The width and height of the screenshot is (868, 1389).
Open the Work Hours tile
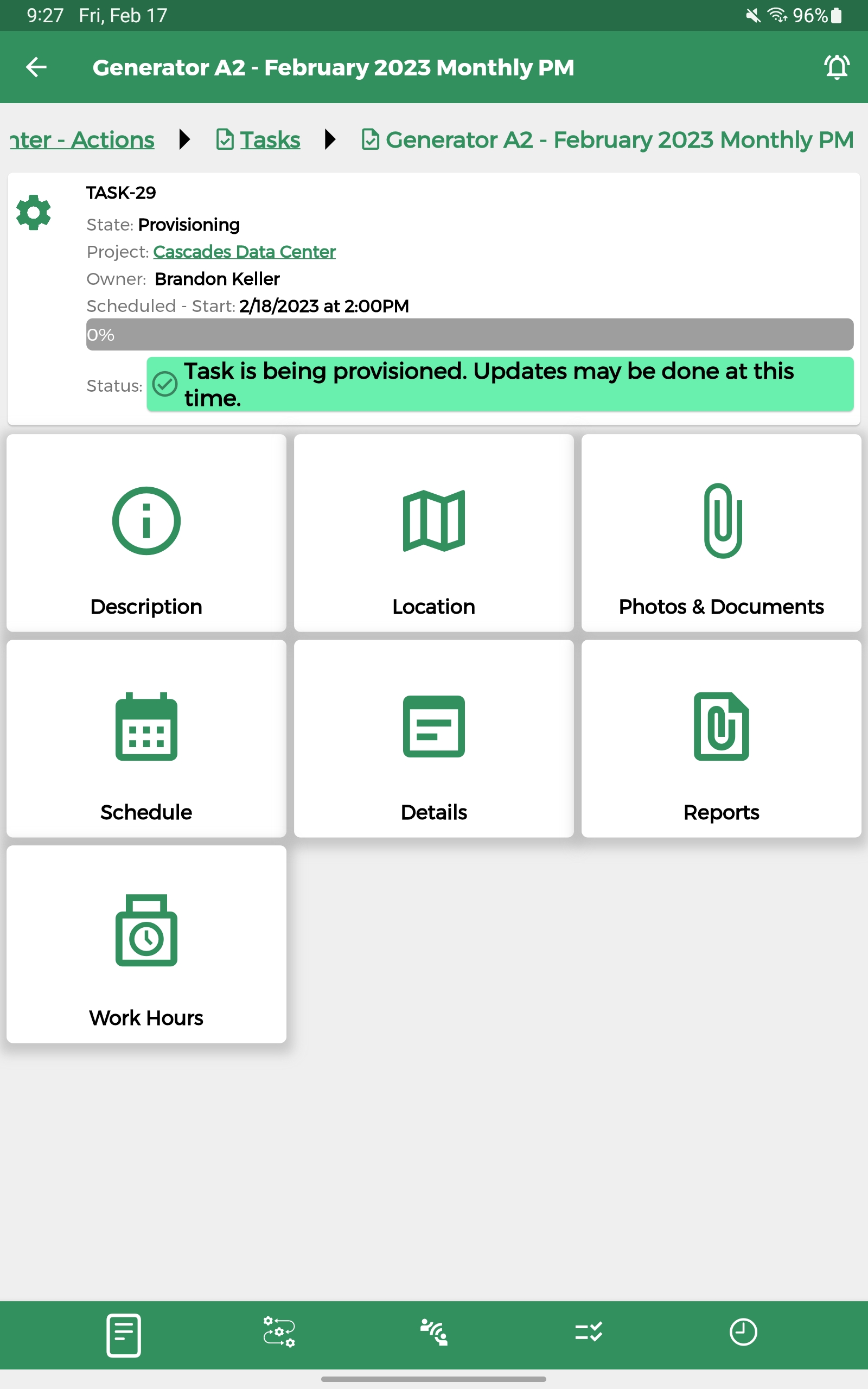pyautogui.click(x=146, y=944)
